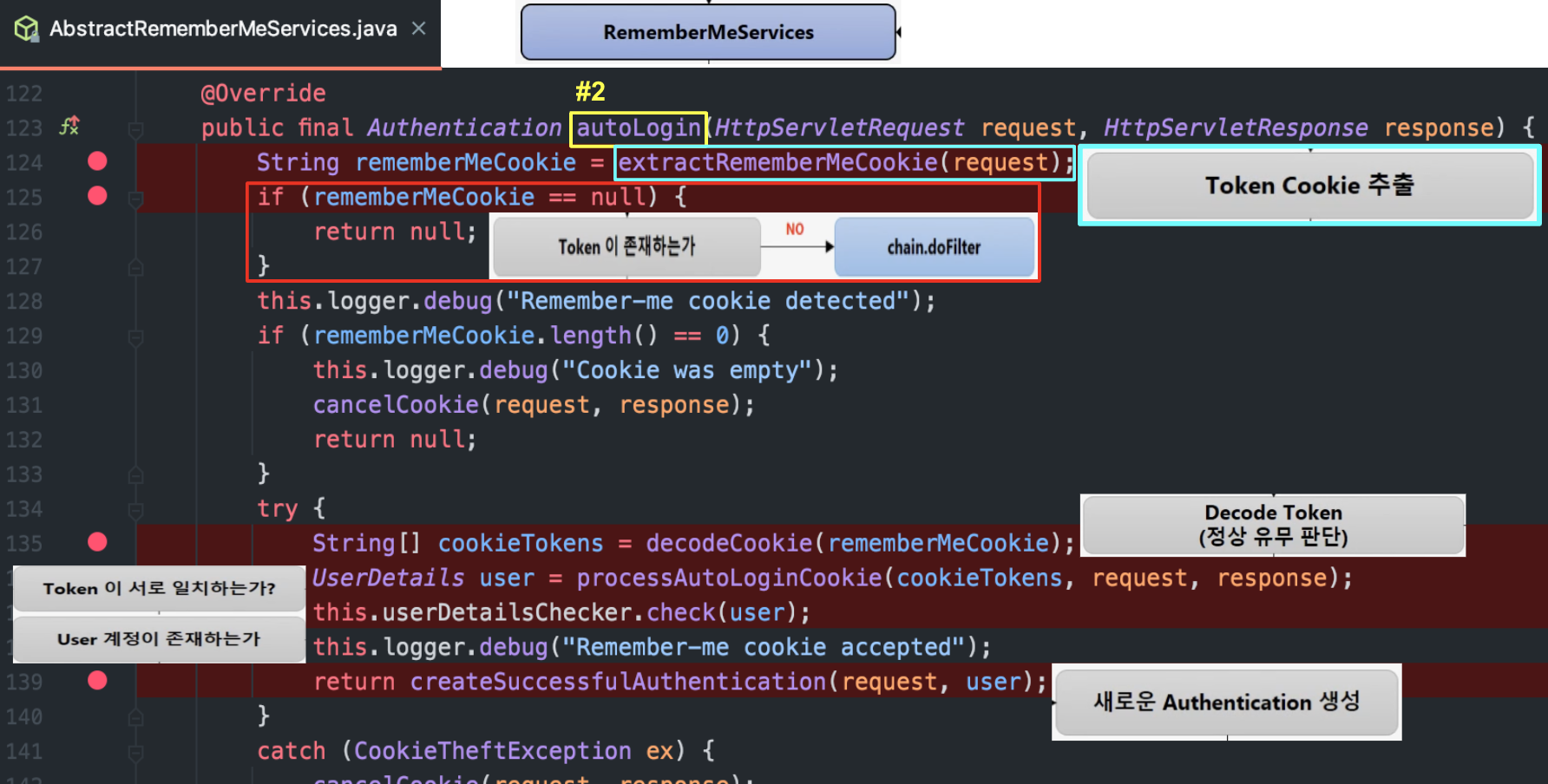Click line number 132 in the gutter

tap(24, 440)
